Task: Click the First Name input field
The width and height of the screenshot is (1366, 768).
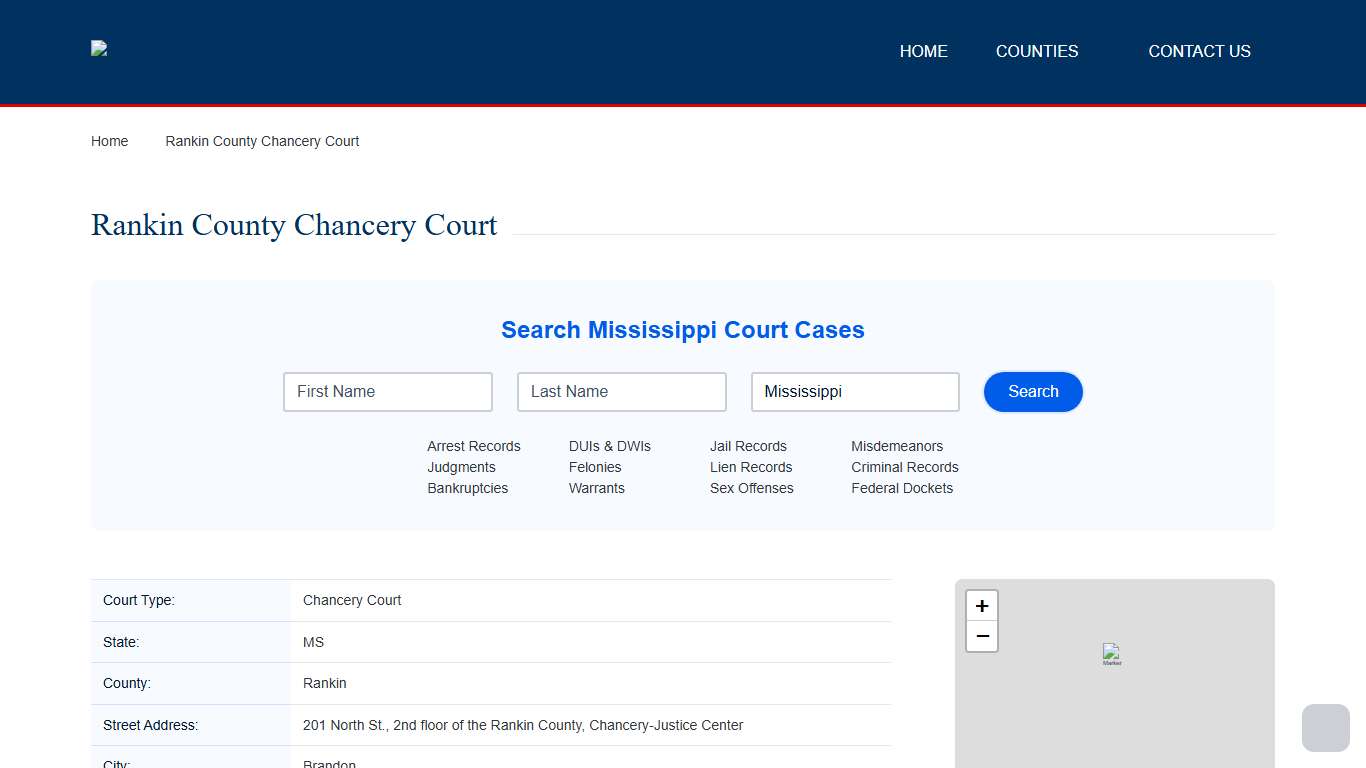Action: click(387, 391)
